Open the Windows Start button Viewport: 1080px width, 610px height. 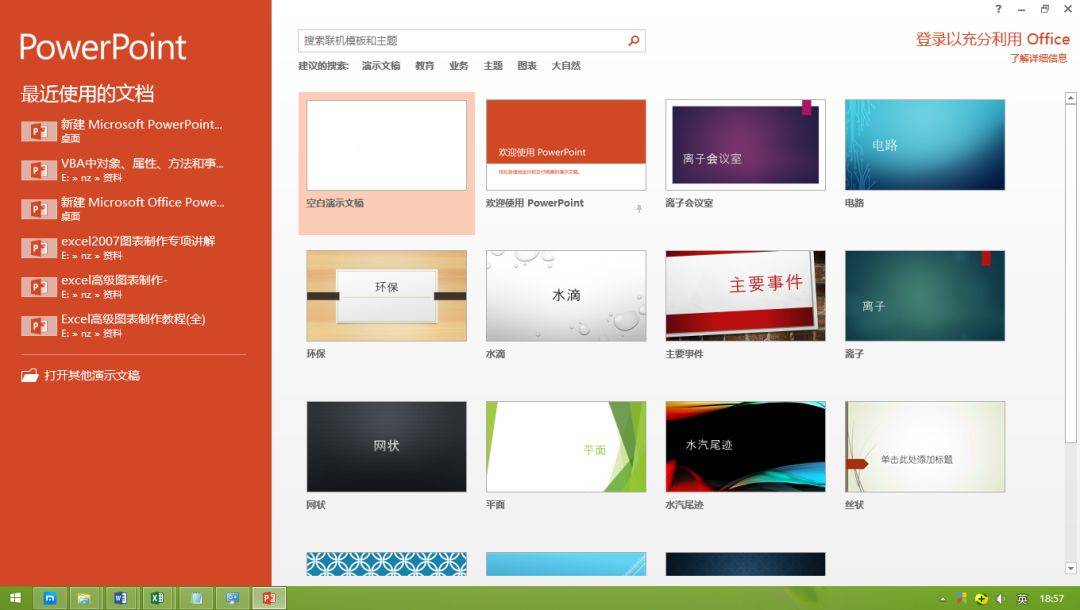tap(15, 598)
